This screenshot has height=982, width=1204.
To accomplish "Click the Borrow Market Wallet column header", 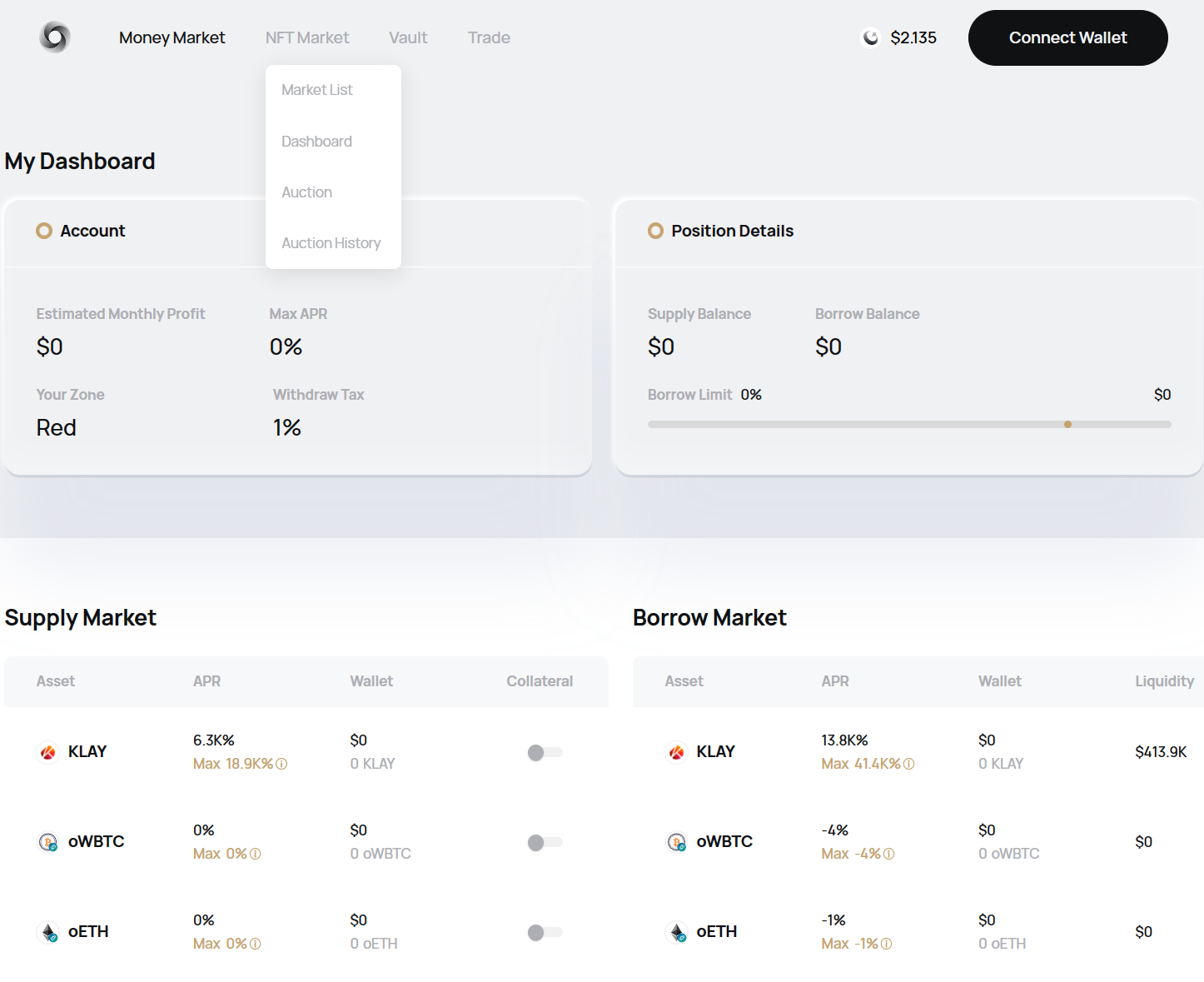I will [x=999, y=681].
